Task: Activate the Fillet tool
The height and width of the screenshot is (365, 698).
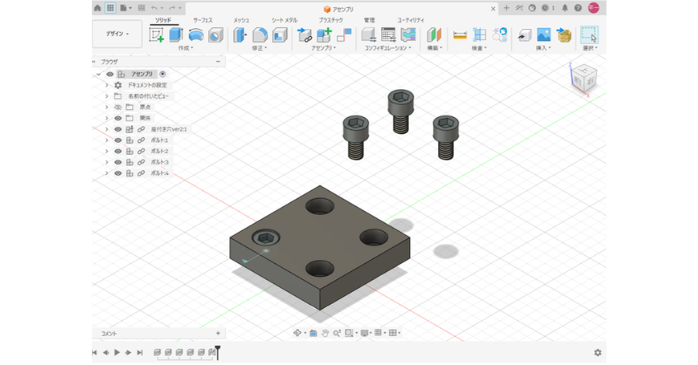Action: 260,35
